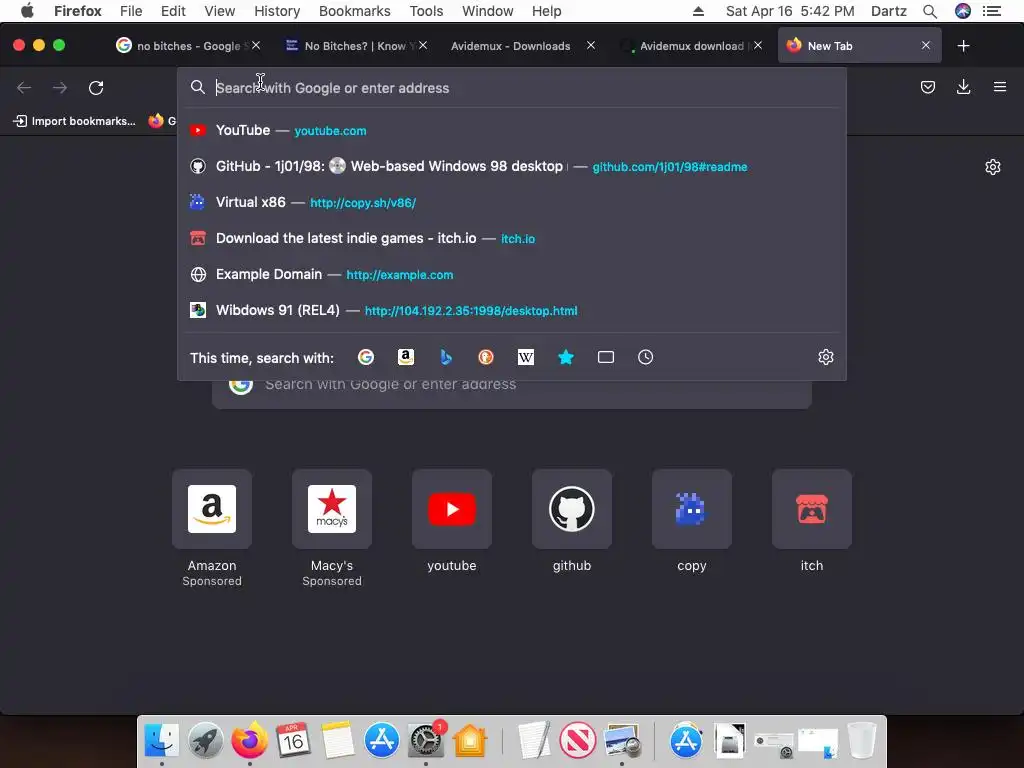Open new tab page customize gear
Image resolution: width=1024 pixels, height=768 pixels.
tap(993, 167)
